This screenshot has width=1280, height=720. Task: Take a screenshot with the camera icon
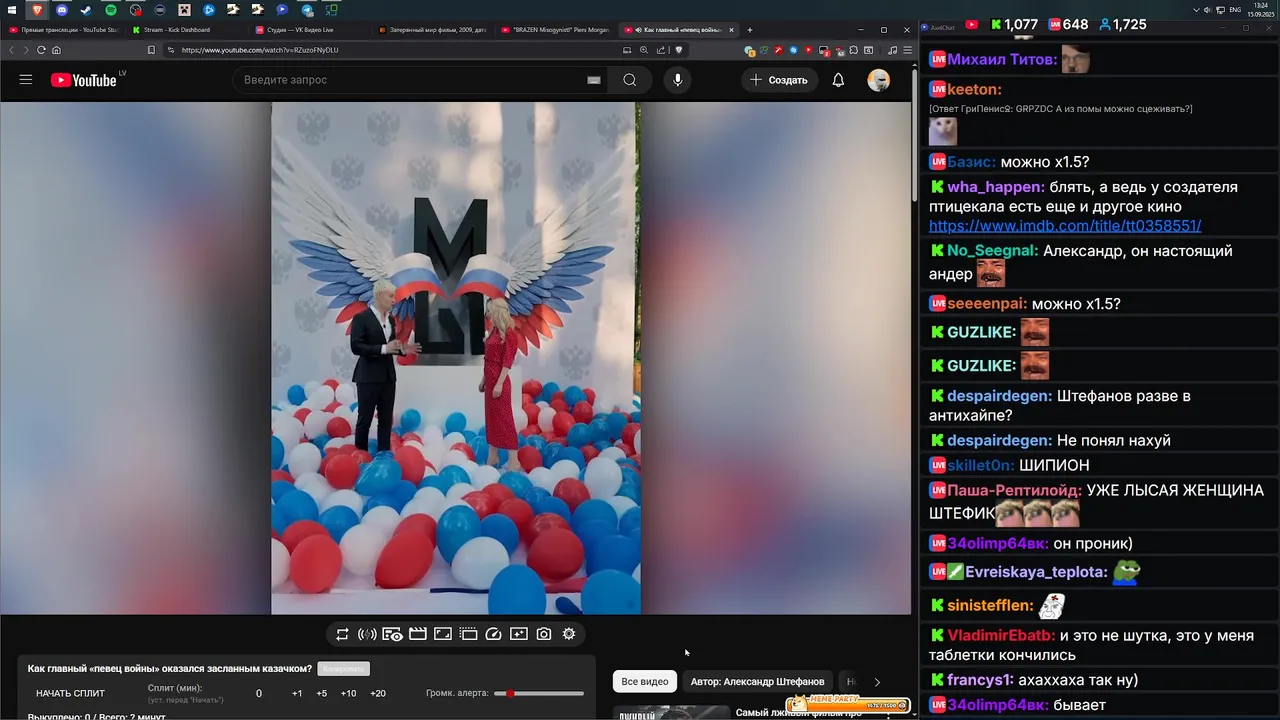(544, 634)
